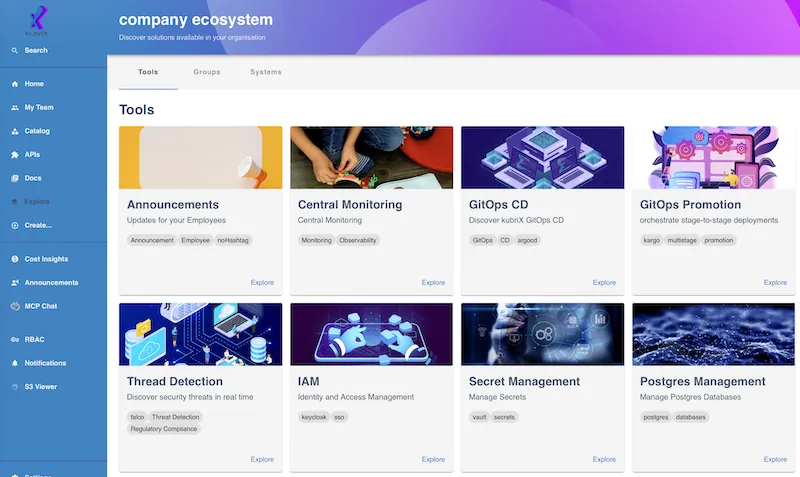Click the Create plus icon
Screen dimensions: 800x477
tap(14, 225)
